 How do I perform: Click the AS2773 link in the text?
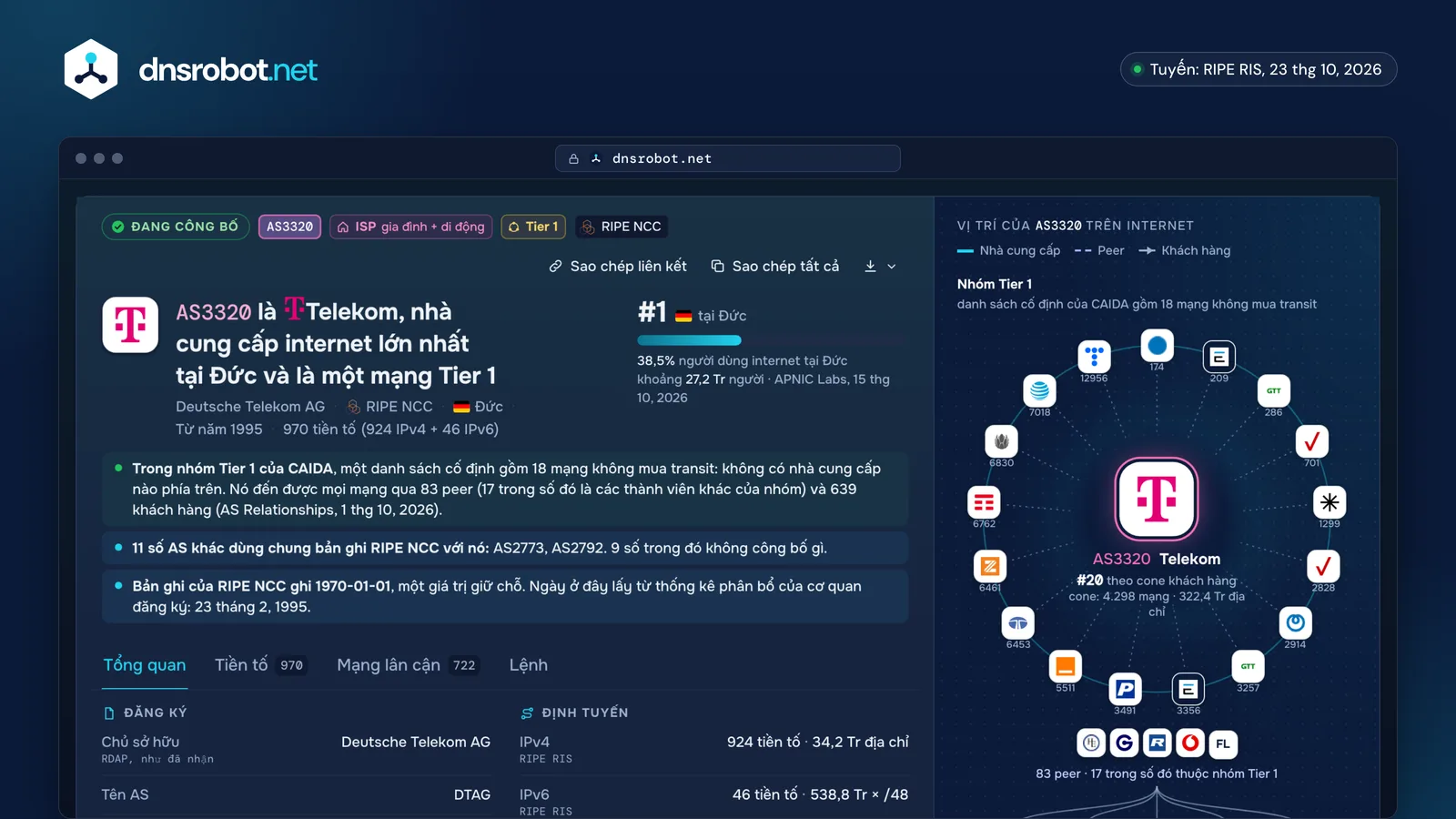(519, 548)
